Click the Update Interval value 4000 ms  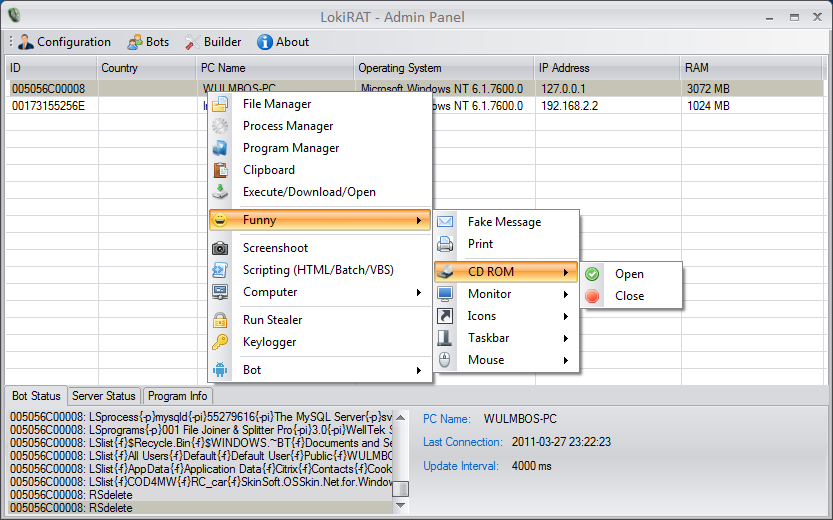point(531,466)
